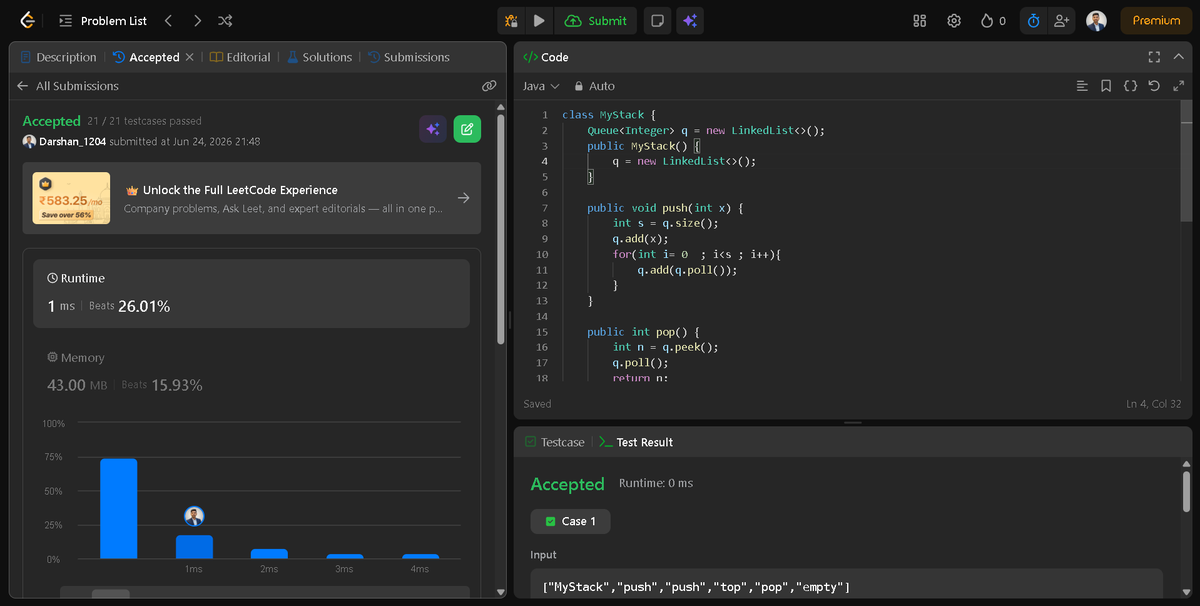Go to the next problem arrow

[197, 20]
